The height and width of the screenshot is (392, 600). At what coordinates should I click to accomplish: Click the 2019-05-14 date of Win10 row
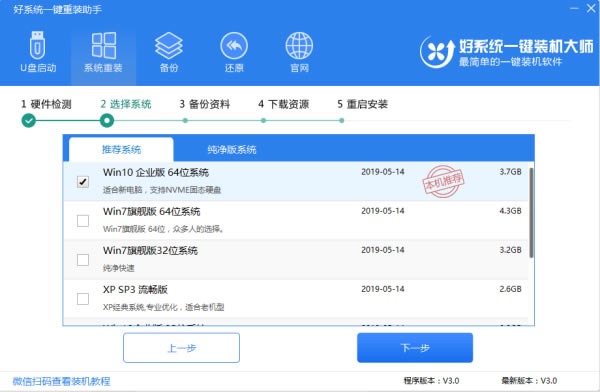tap(383, 172)
